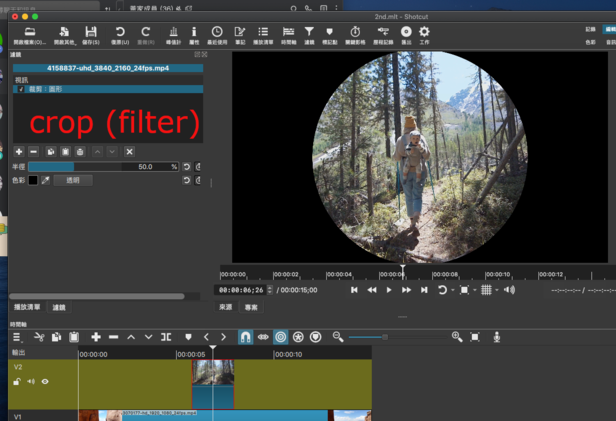
Task: Open the player grid options dropdown
Action: pyautogui.click(x=488, y=289)
